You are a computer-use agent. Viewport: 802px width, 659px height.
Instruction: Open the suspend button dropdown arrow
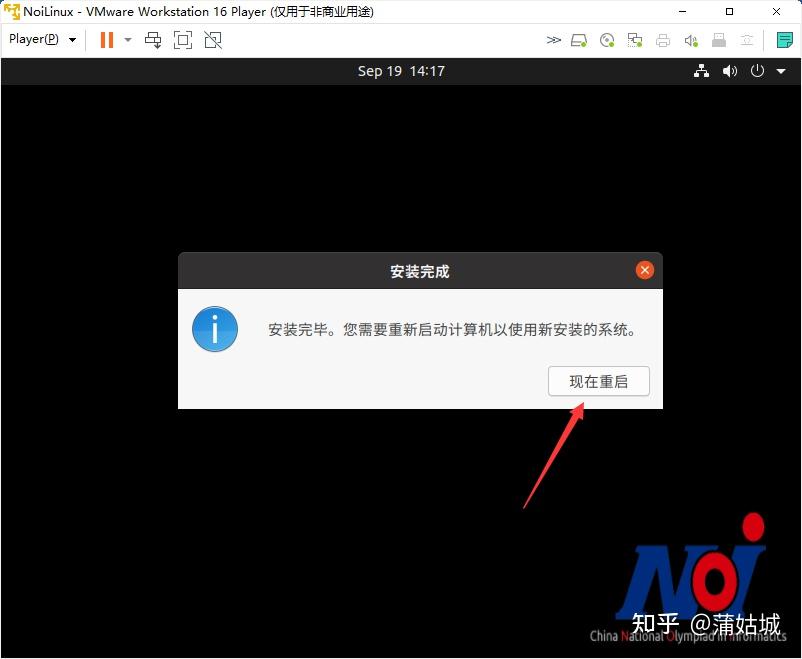[x=128, y=40]
